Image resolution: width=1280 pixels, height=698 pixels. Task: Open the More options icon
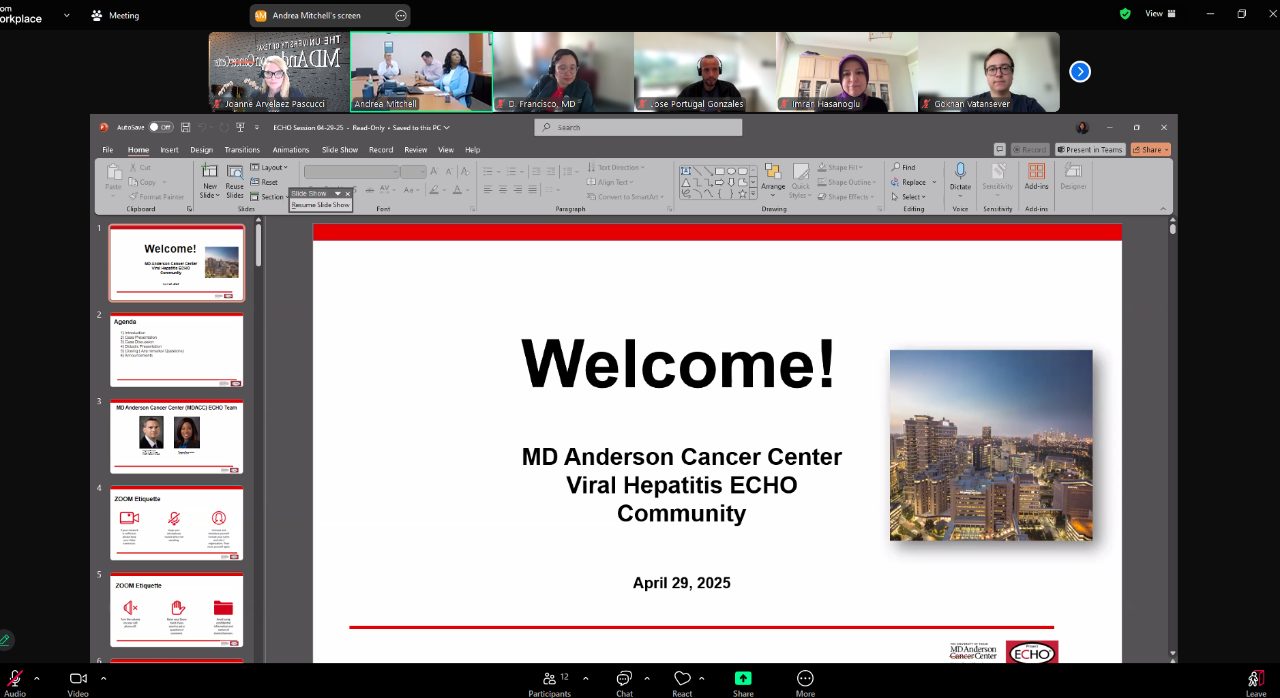[805, 678]
